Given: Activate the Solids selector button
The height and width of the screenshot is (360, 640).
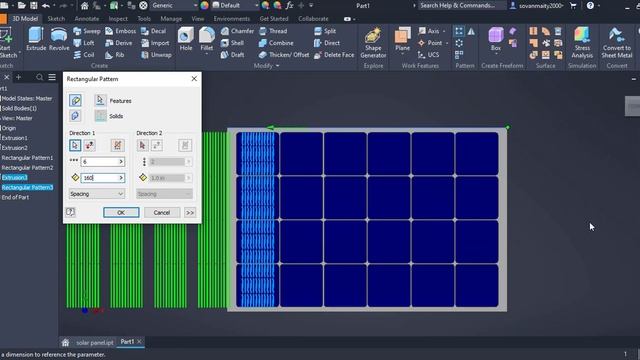Looking at the screenshot, I should pyautogui.click(x=100, y=116).
